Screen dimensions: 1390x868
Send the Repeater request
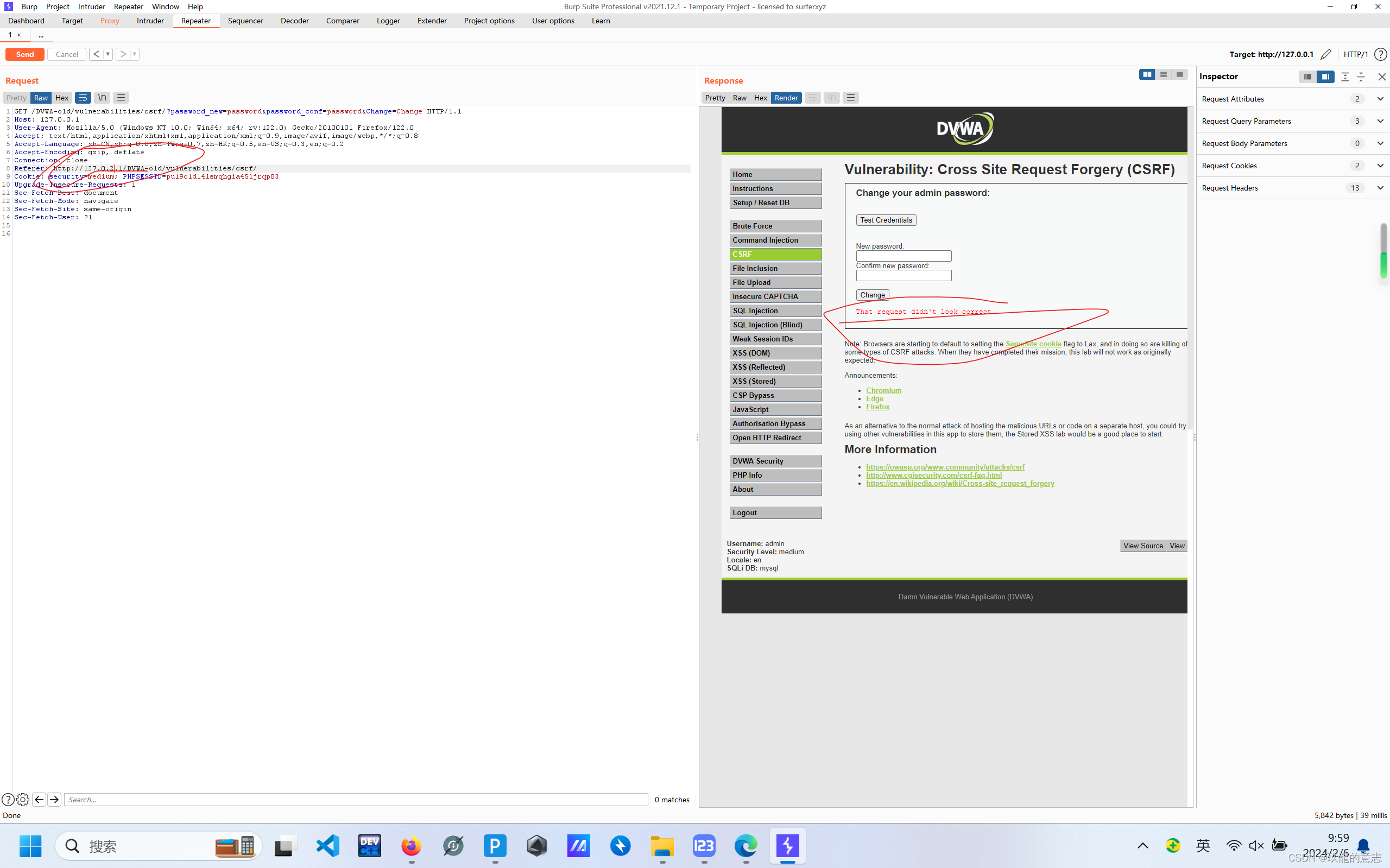pyautogui.click(x=24, y=54)
